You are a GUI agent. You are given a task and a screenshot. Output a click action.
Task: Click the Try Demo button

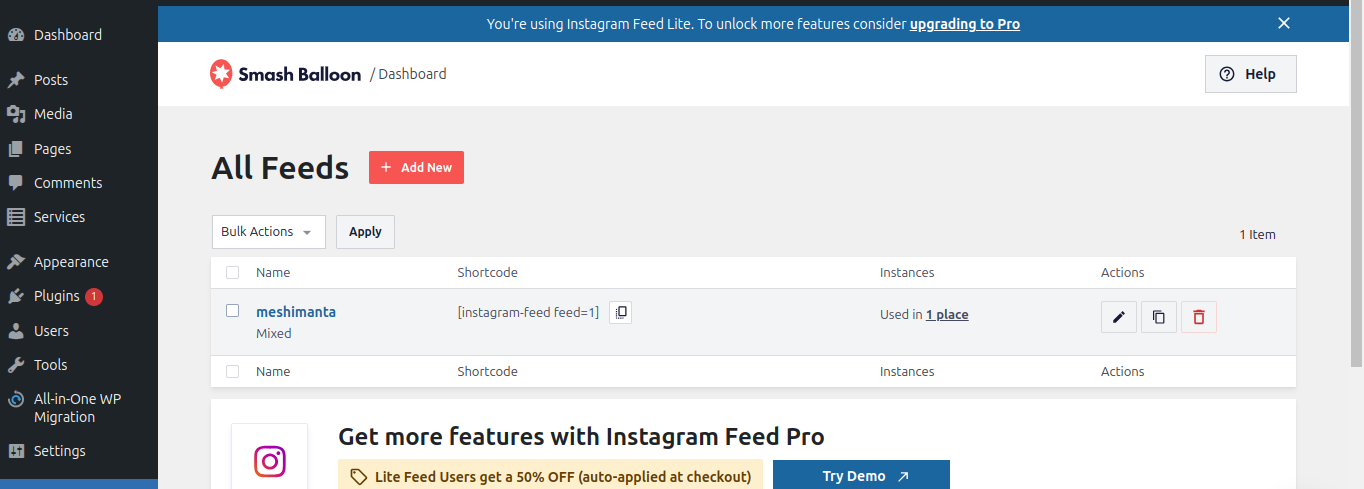click(861, 475)
